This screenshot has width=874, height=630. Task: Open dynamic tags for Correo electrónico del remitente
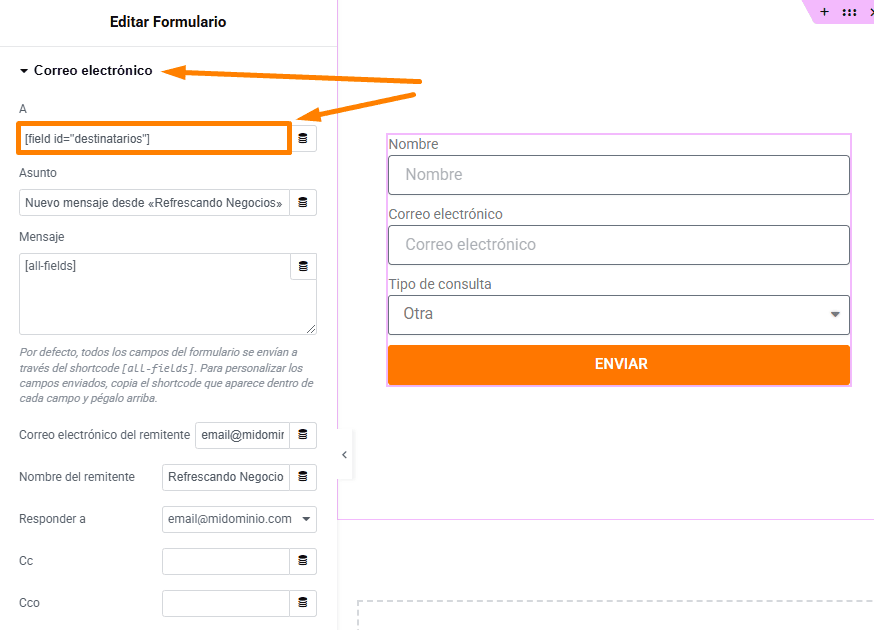303,435
